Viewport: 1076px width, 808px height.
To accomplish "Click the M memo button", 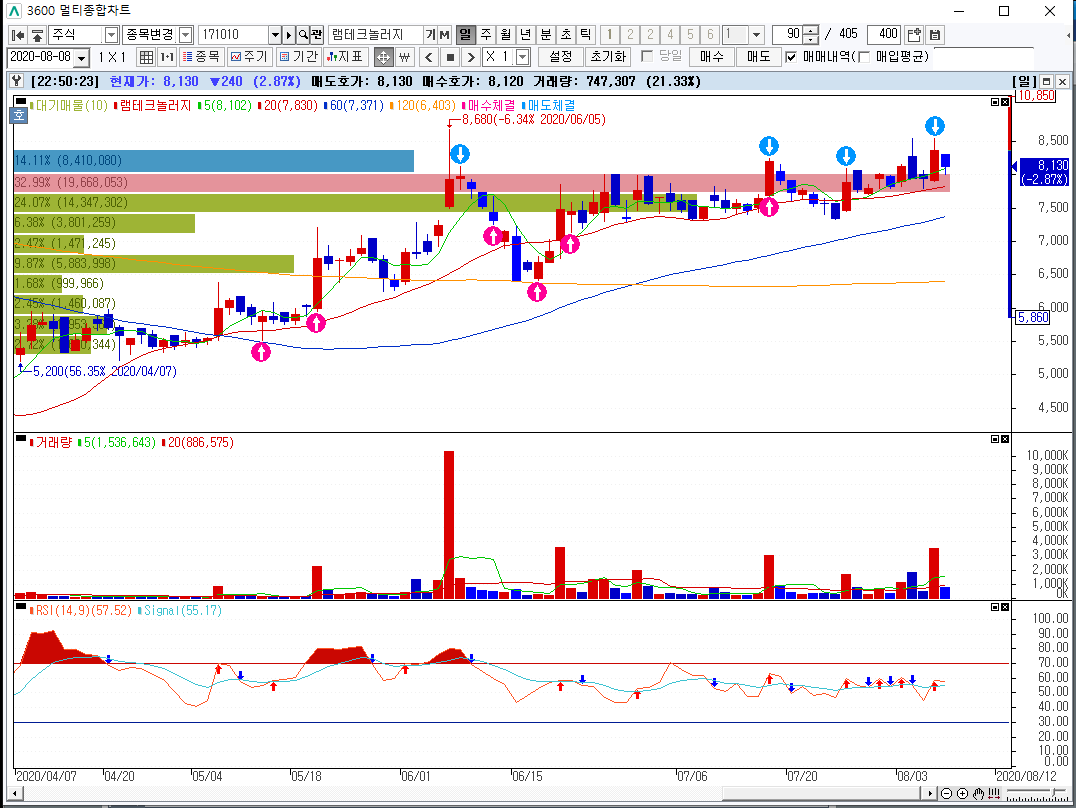I will (x=445, y=34).
